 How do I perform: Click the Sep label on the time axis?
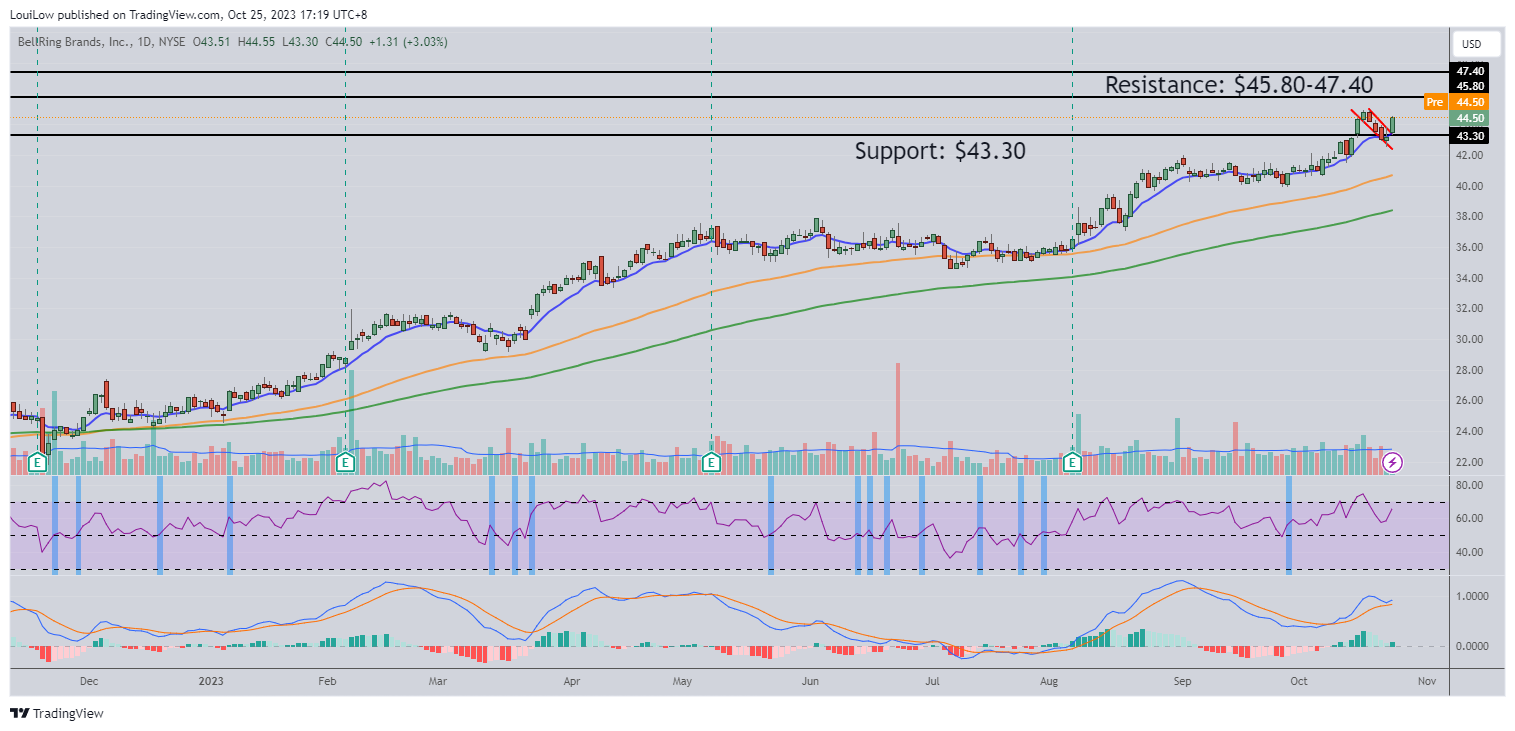tap(1182, 681)
